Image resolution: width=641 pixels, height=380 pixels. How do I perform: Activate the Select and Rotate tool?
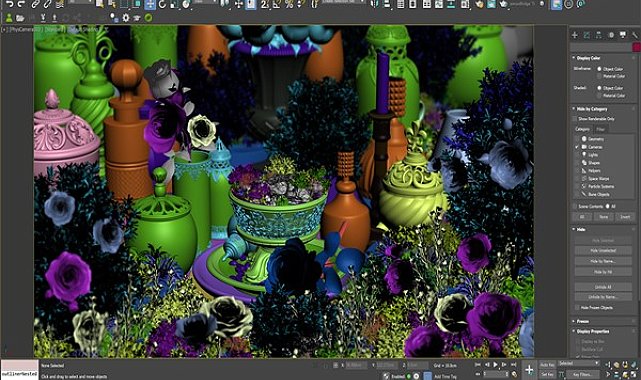click(162, 4)
